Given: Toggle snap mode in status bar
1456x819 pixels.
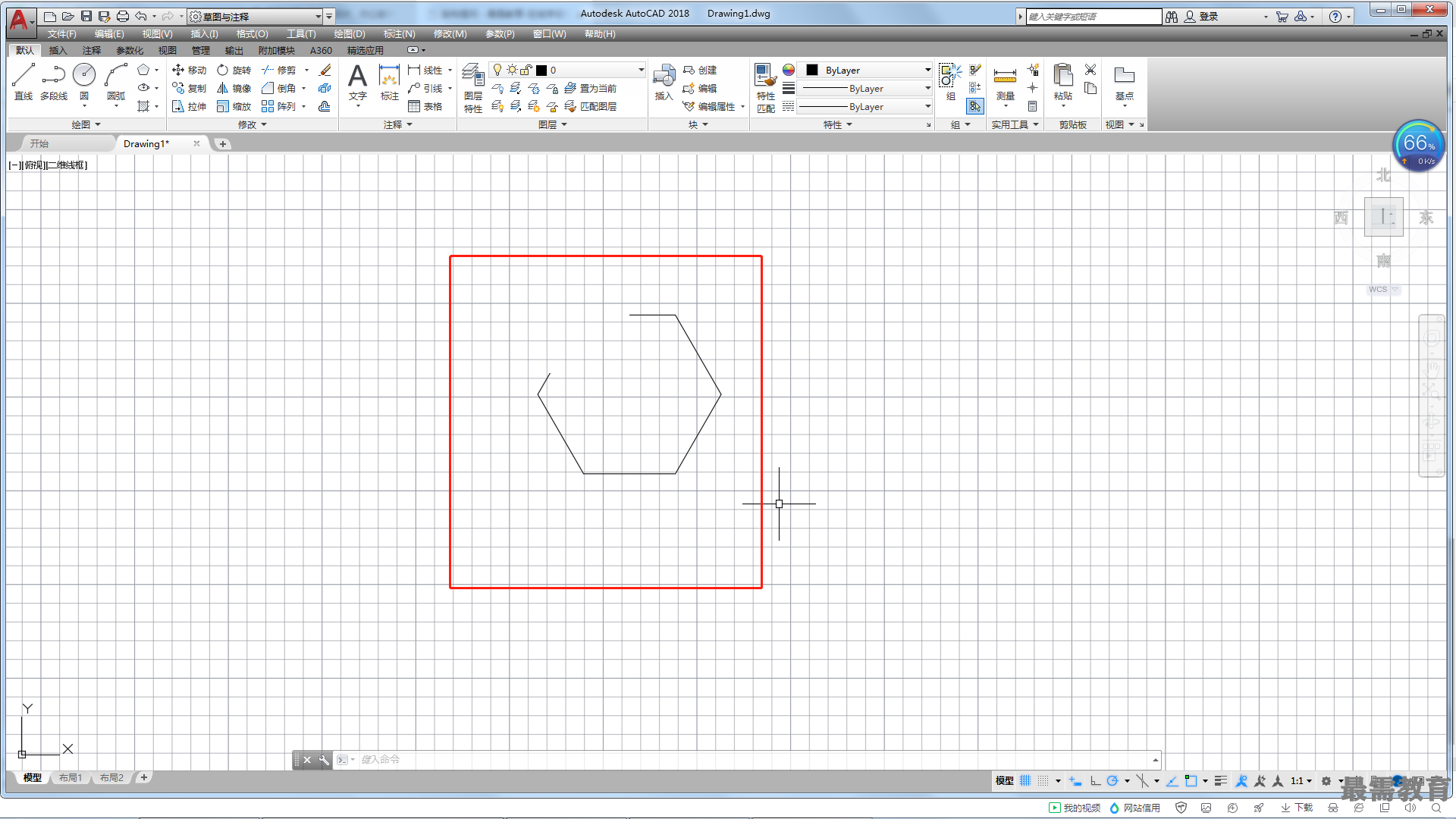Looking at the screenshot, I should point(1043,780).
